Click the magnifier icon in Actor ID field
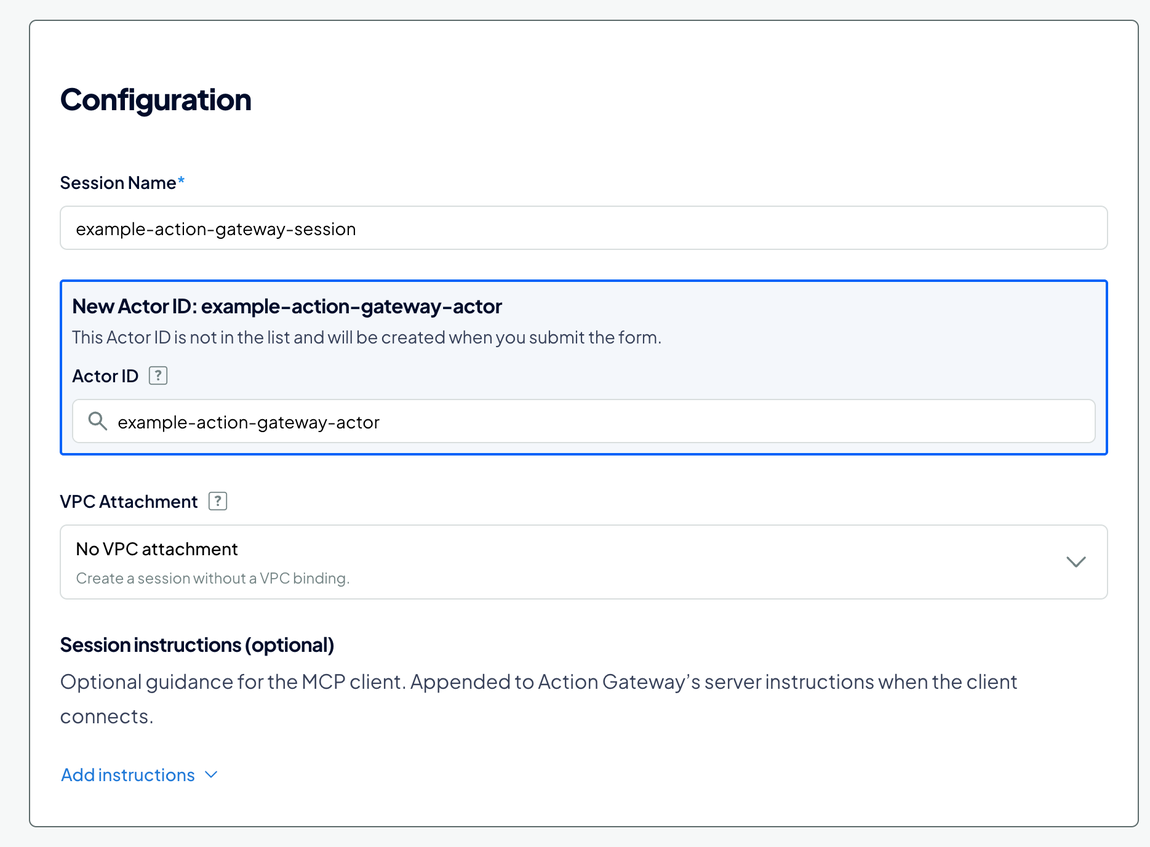This screenshot has height=847, width=1150. (98, 421)
